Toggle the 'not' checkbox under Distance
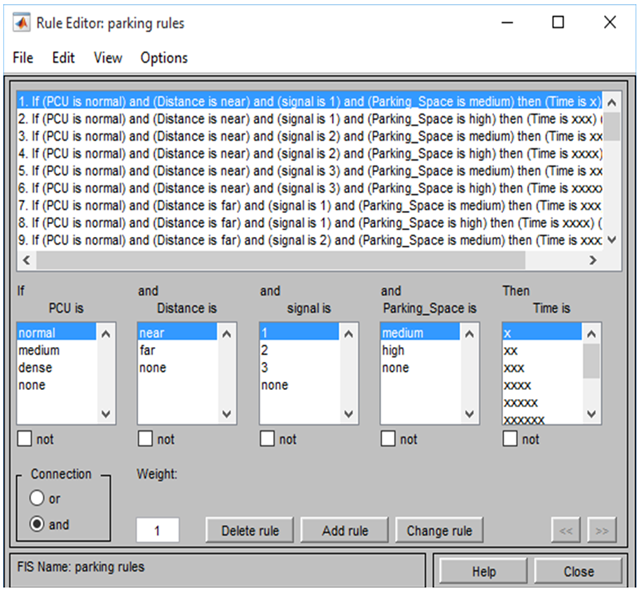Screen dimensions: 640x590 (x=146, y=439)
